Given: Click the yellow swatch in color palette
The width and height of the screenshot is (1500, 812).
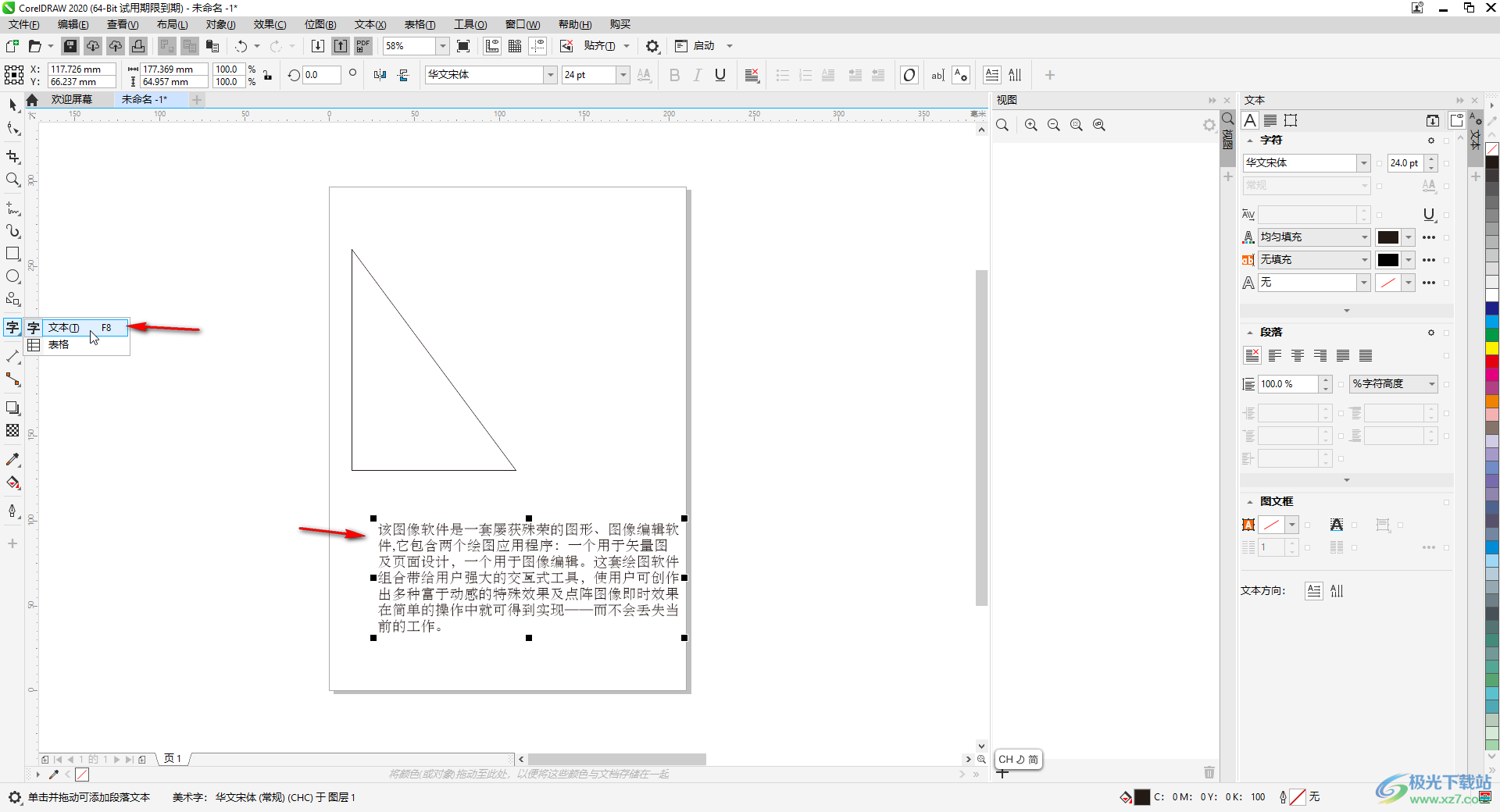Looking at the screenshot, I should click(1492, 348).
